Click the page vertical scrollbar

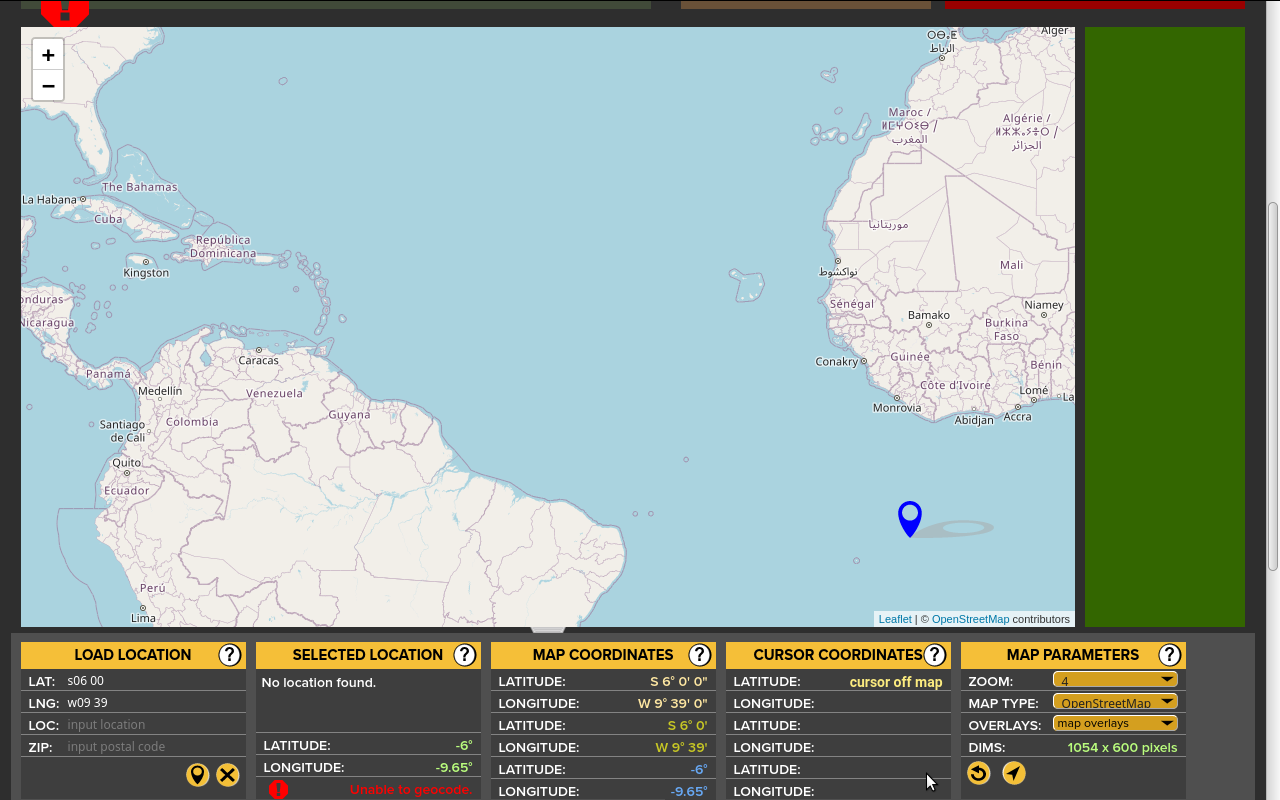pos(1273,385)
